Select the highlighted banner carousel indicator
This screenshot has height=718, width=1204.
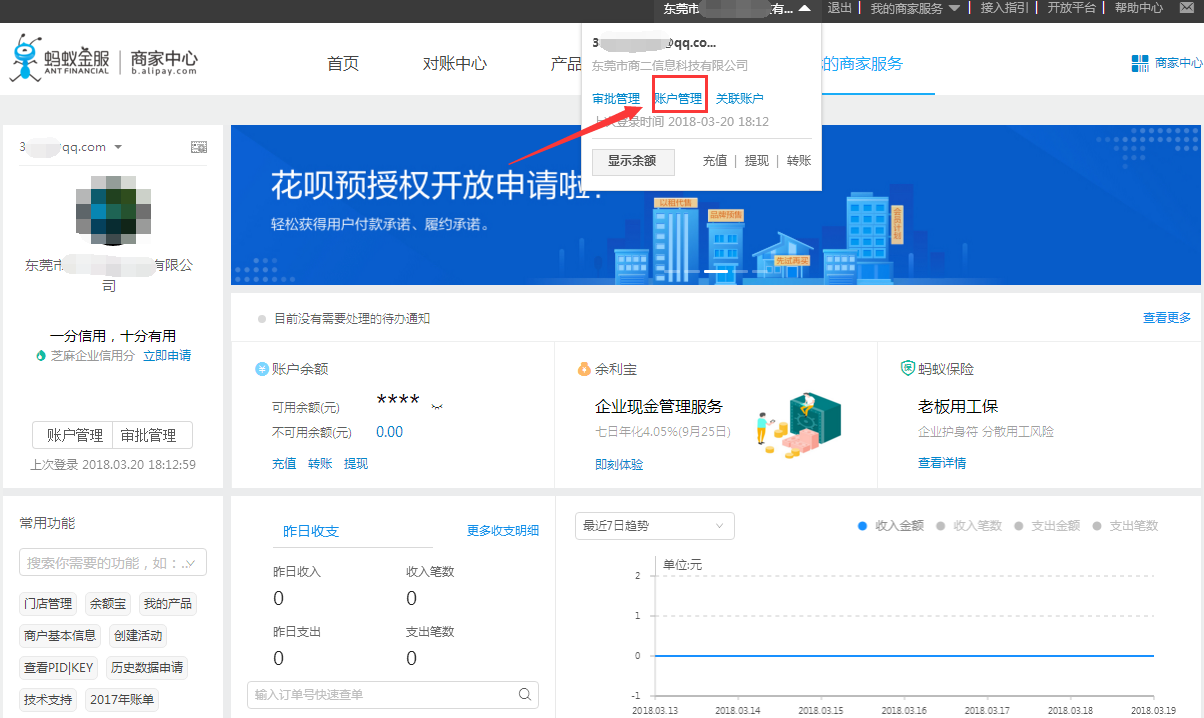click(716, 271)
